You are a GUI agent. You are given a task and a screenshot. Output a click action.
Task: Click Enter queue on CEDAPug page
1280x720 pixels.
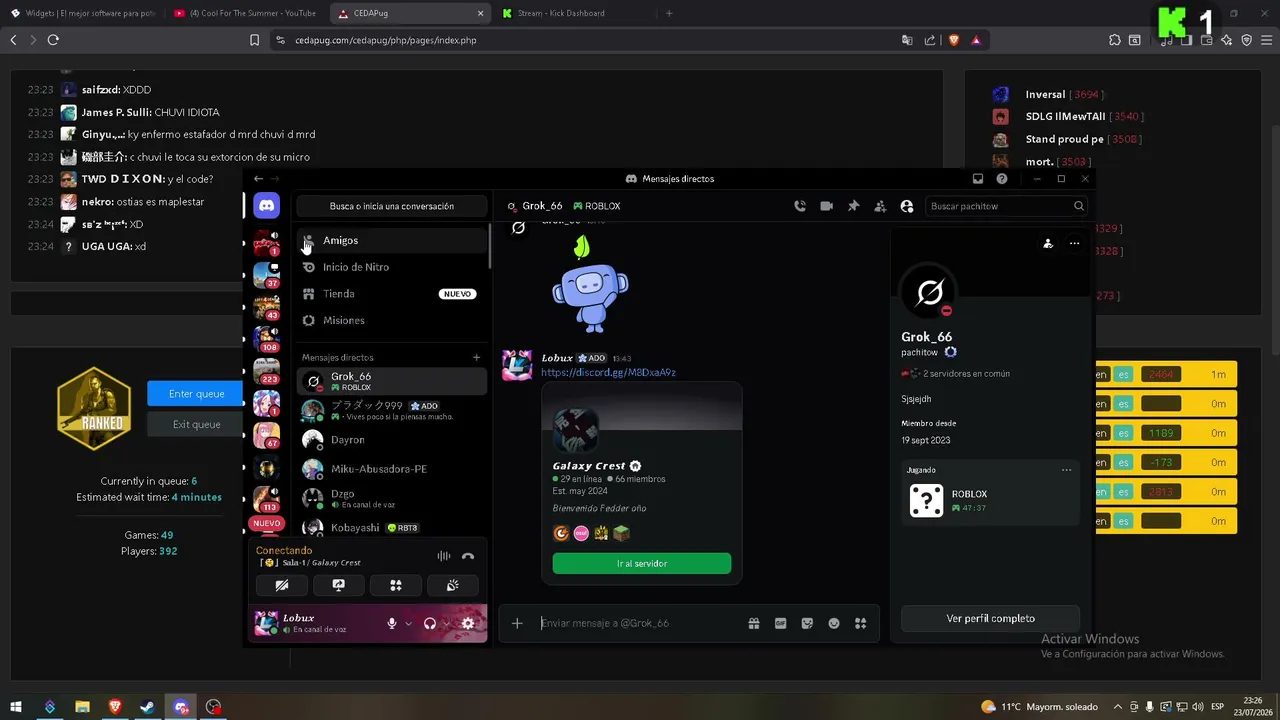pyautogui.click(x=196, y=394)
